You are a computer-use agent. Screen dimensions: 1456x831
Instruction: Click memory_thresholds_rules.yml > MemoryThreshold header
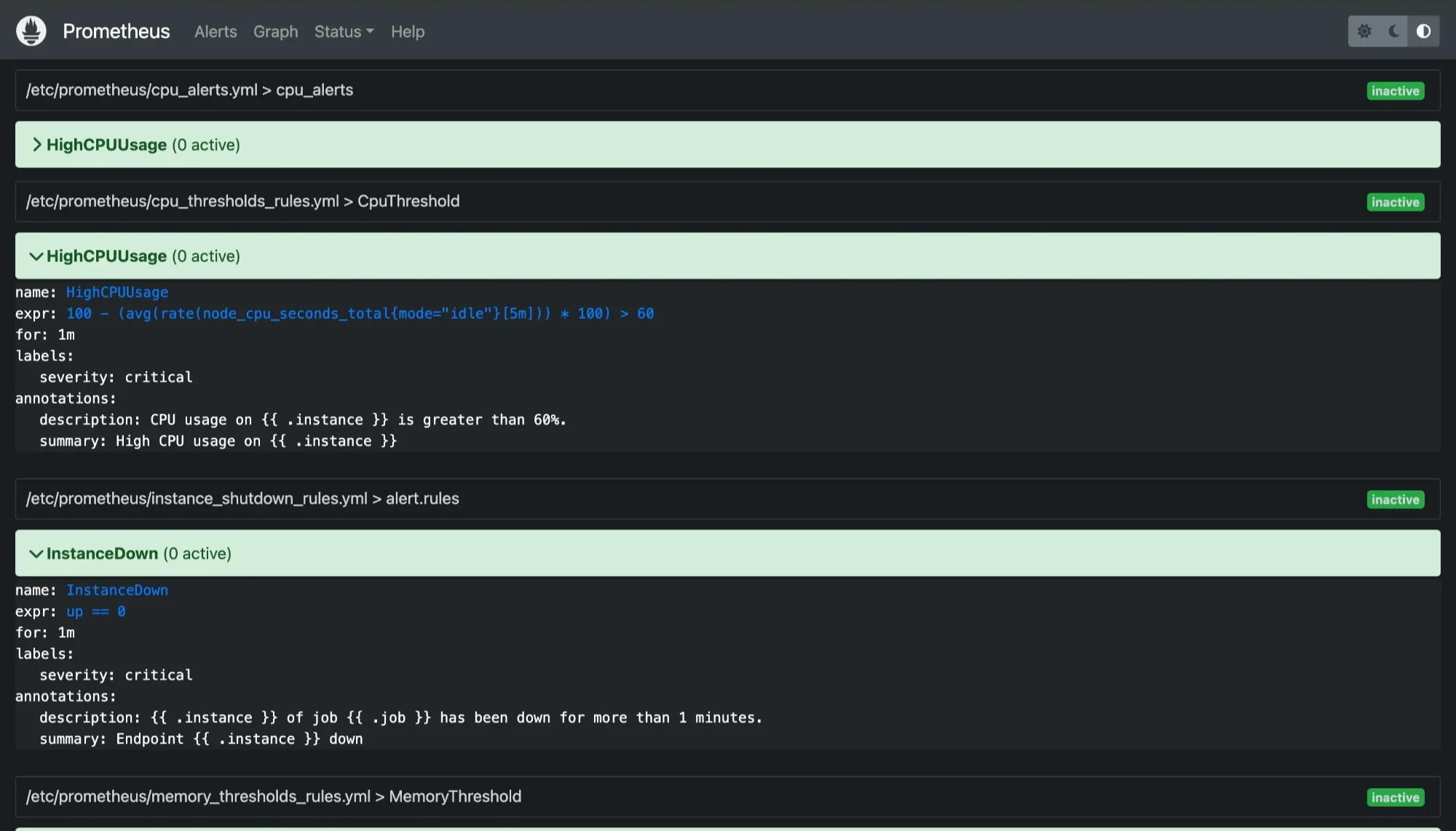click(728, 797)
